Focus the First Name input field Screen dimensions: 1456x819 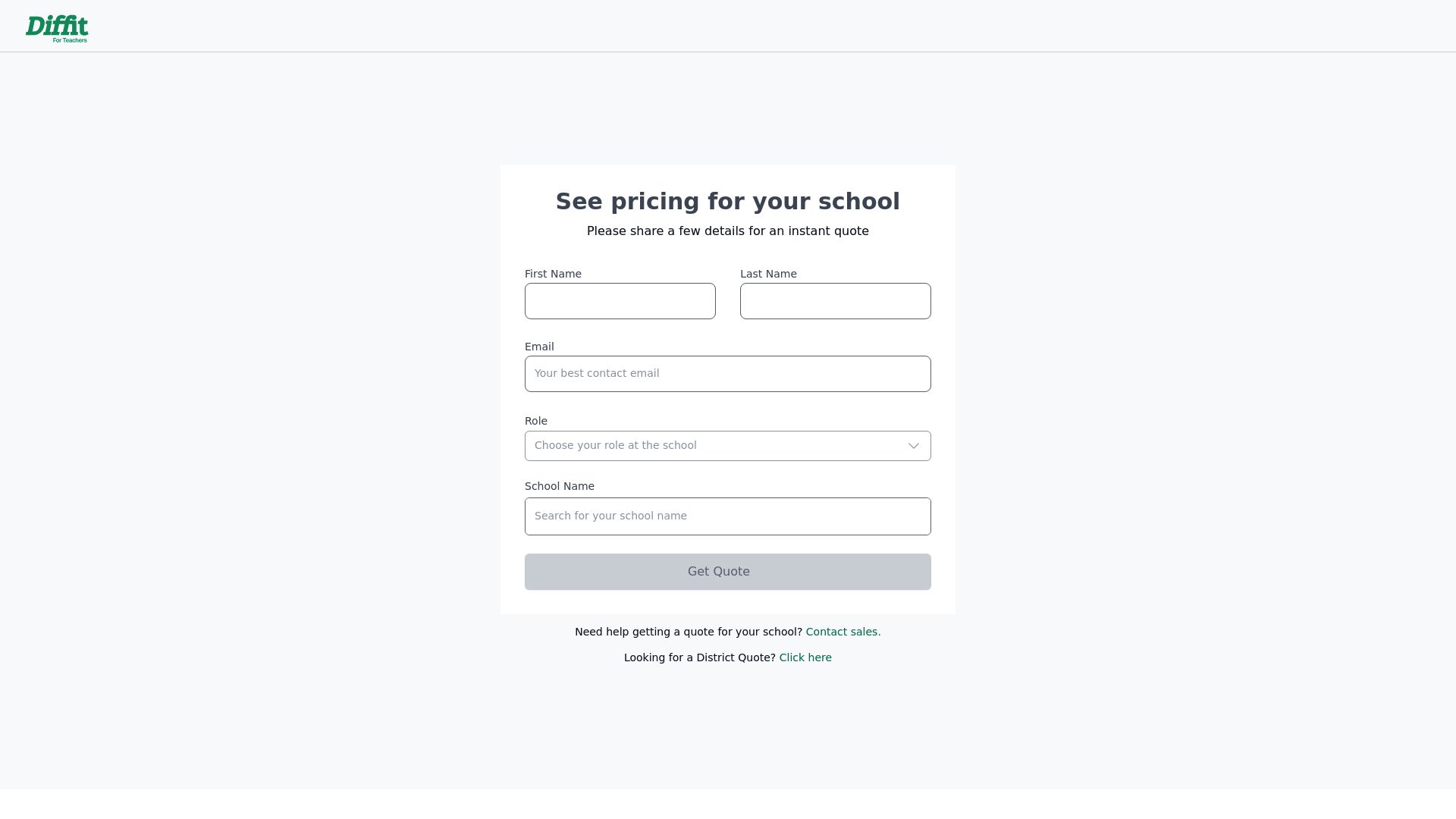tap(620, 301)
